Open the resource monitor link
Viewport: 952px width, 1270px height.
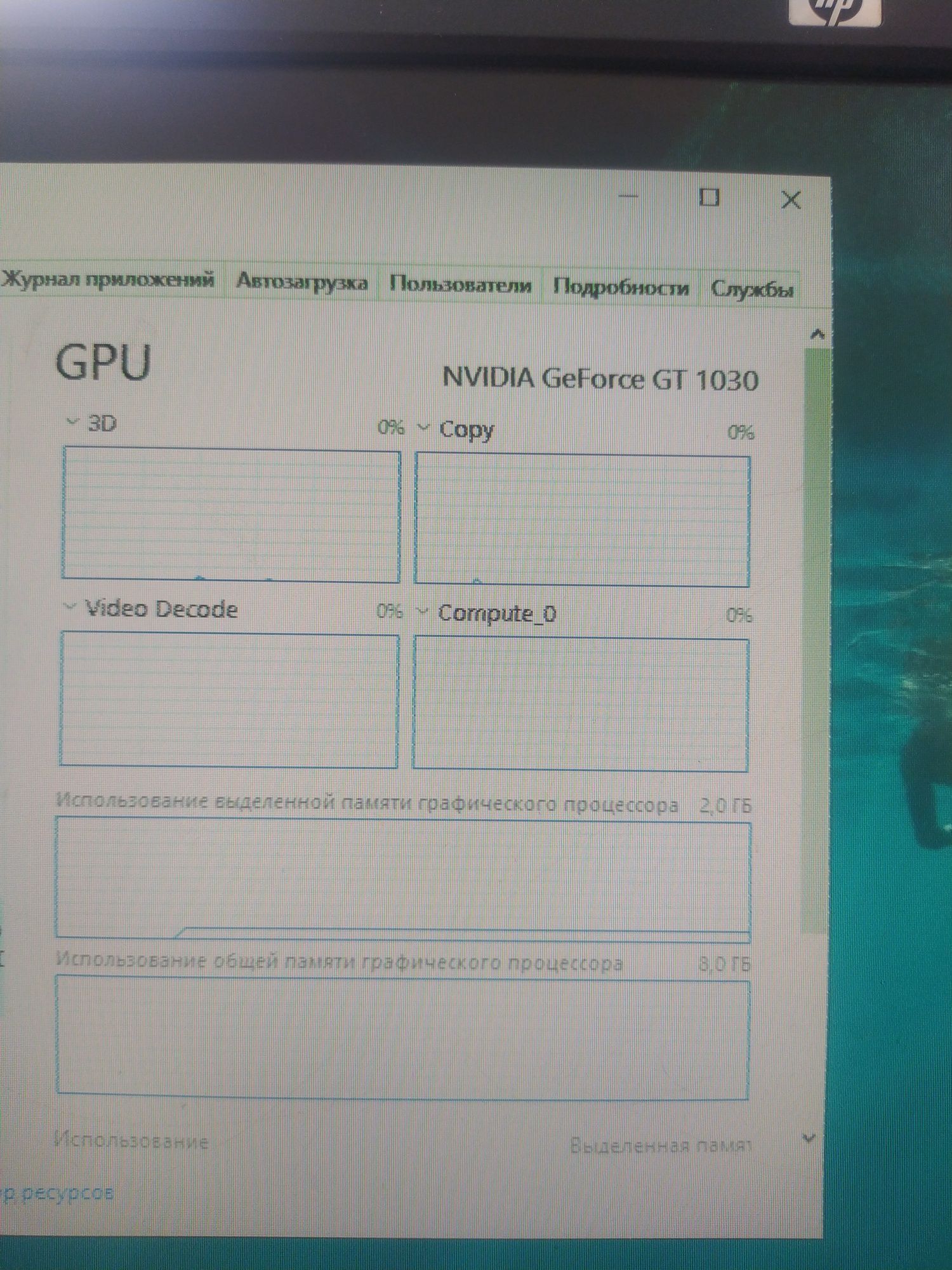click(x=57, y=1193)
